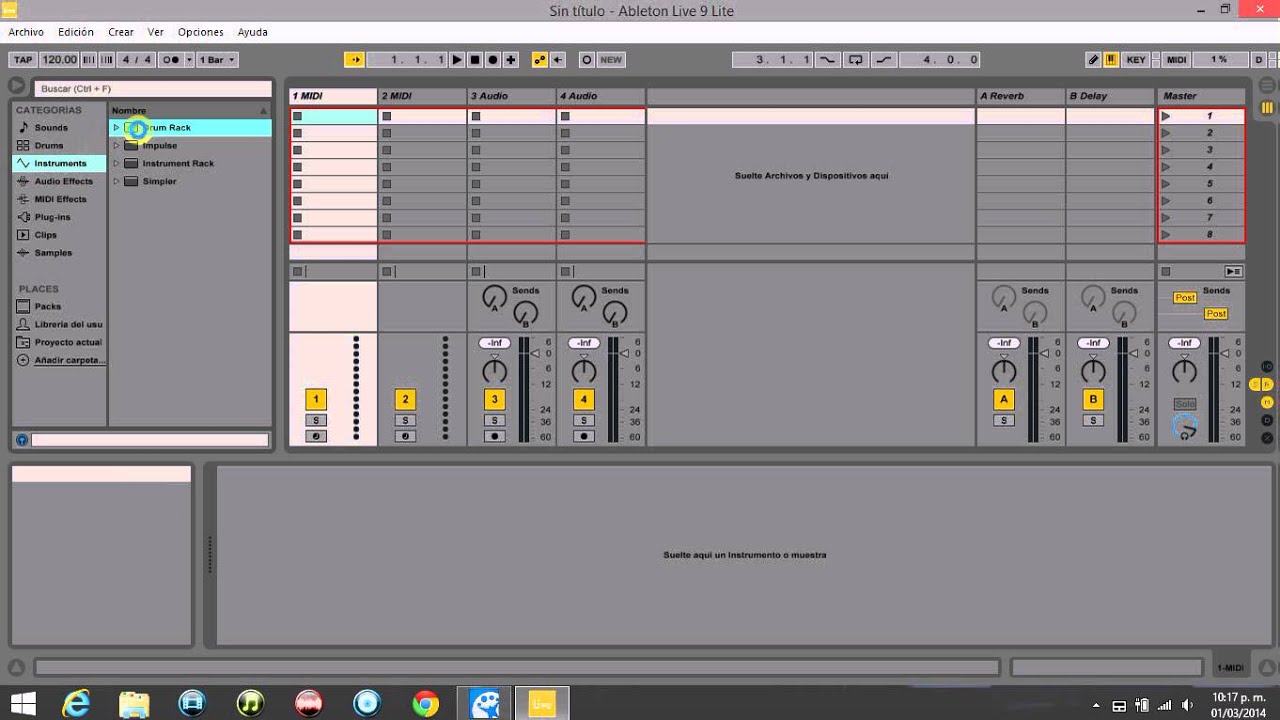Adjust the track 3 pan knob
Screen dimensions: 1280x720
pos(494,371)
